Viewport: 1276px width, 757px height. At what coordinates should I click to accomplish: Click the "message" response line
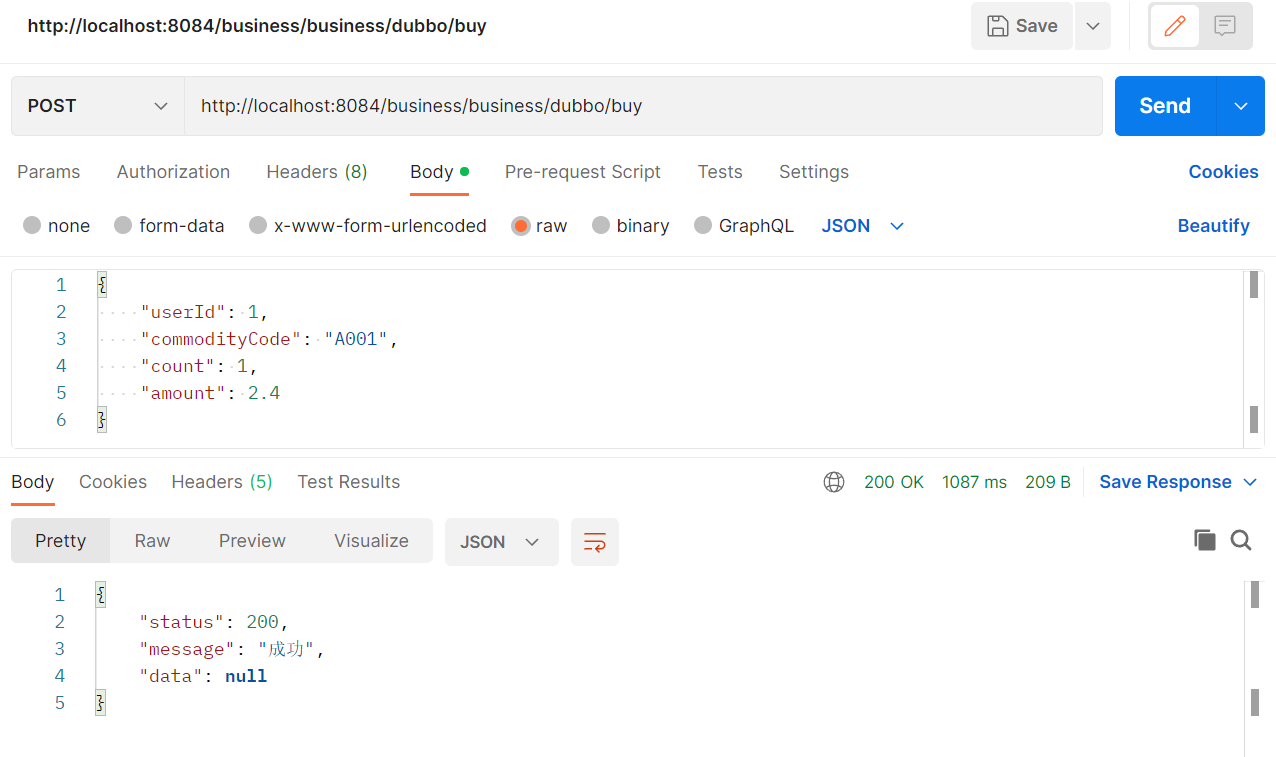coord(233,649)
